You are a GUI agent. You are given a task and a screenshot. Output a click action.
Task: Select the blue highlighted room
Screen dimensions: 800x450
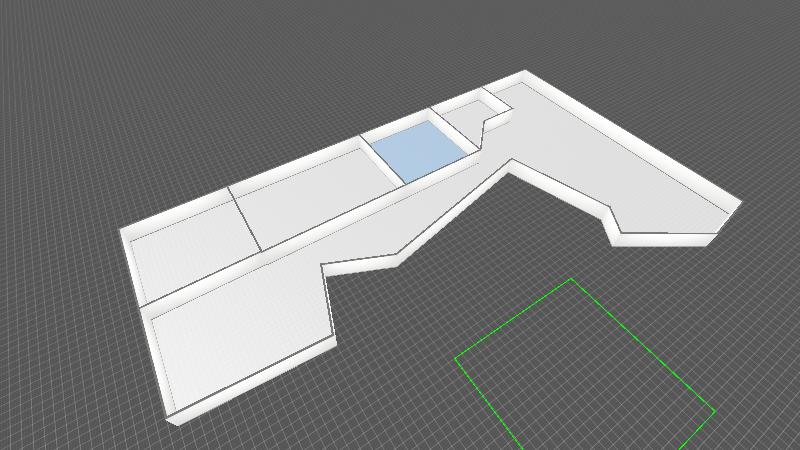(x=419, y=150)
